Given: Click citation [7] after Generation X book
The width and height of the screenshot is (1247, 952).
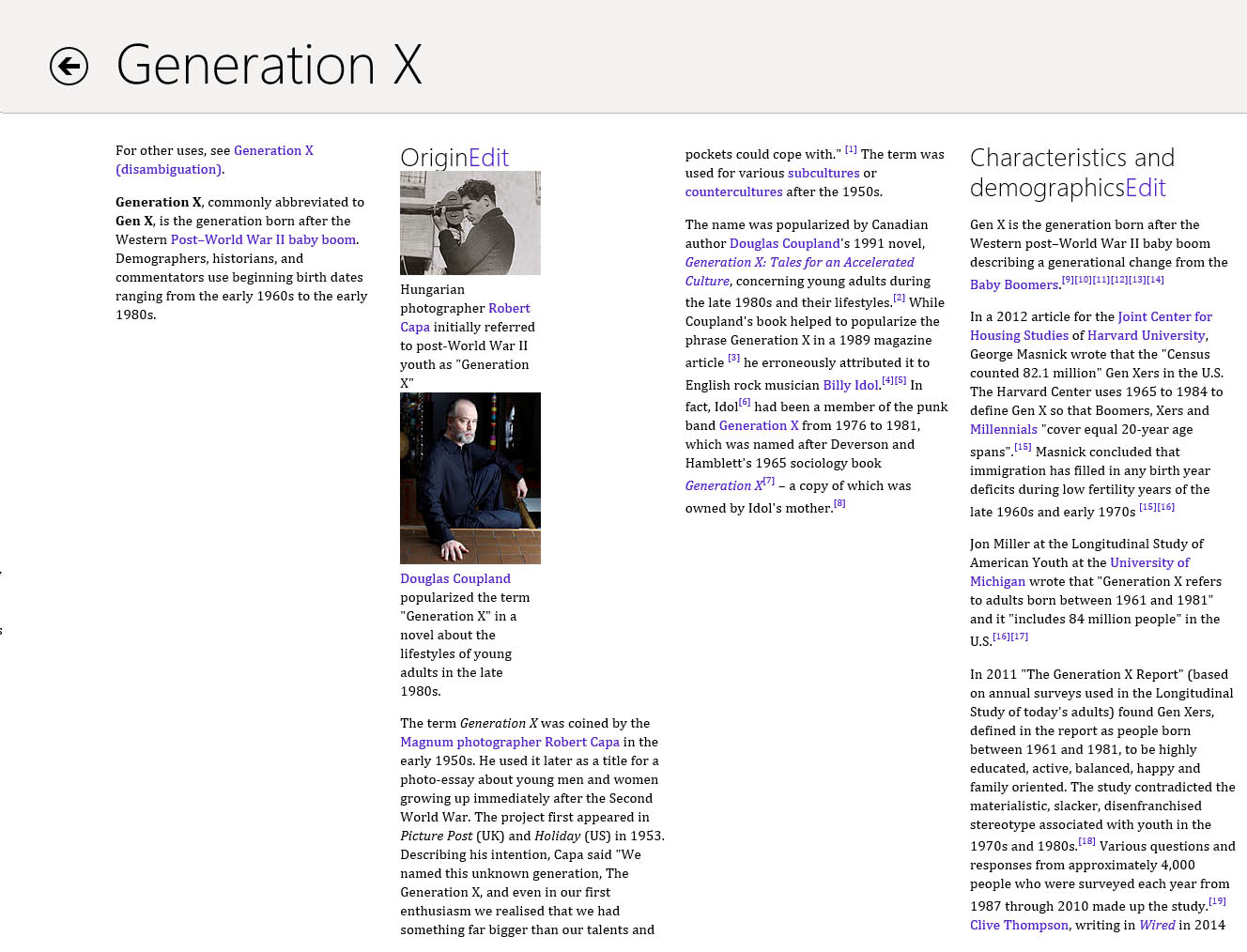Looking at the screenshot, I should point(769,481).
